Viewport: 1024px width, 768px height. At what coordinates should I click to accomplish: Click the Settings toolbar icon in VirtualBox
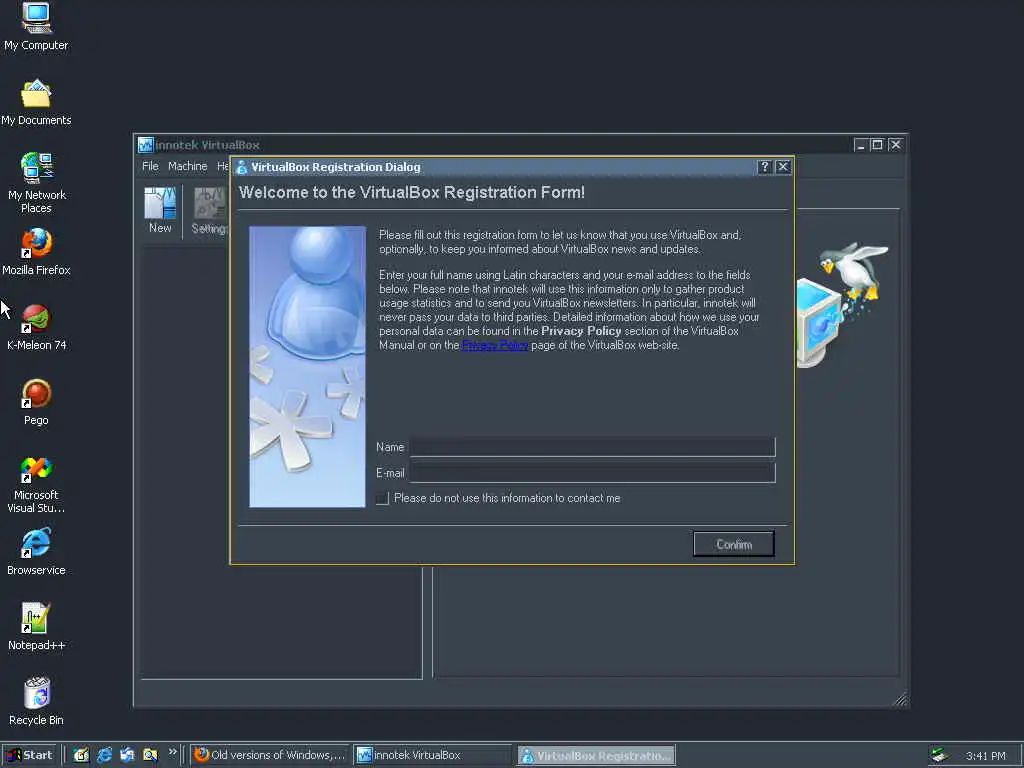coord(209,210)
